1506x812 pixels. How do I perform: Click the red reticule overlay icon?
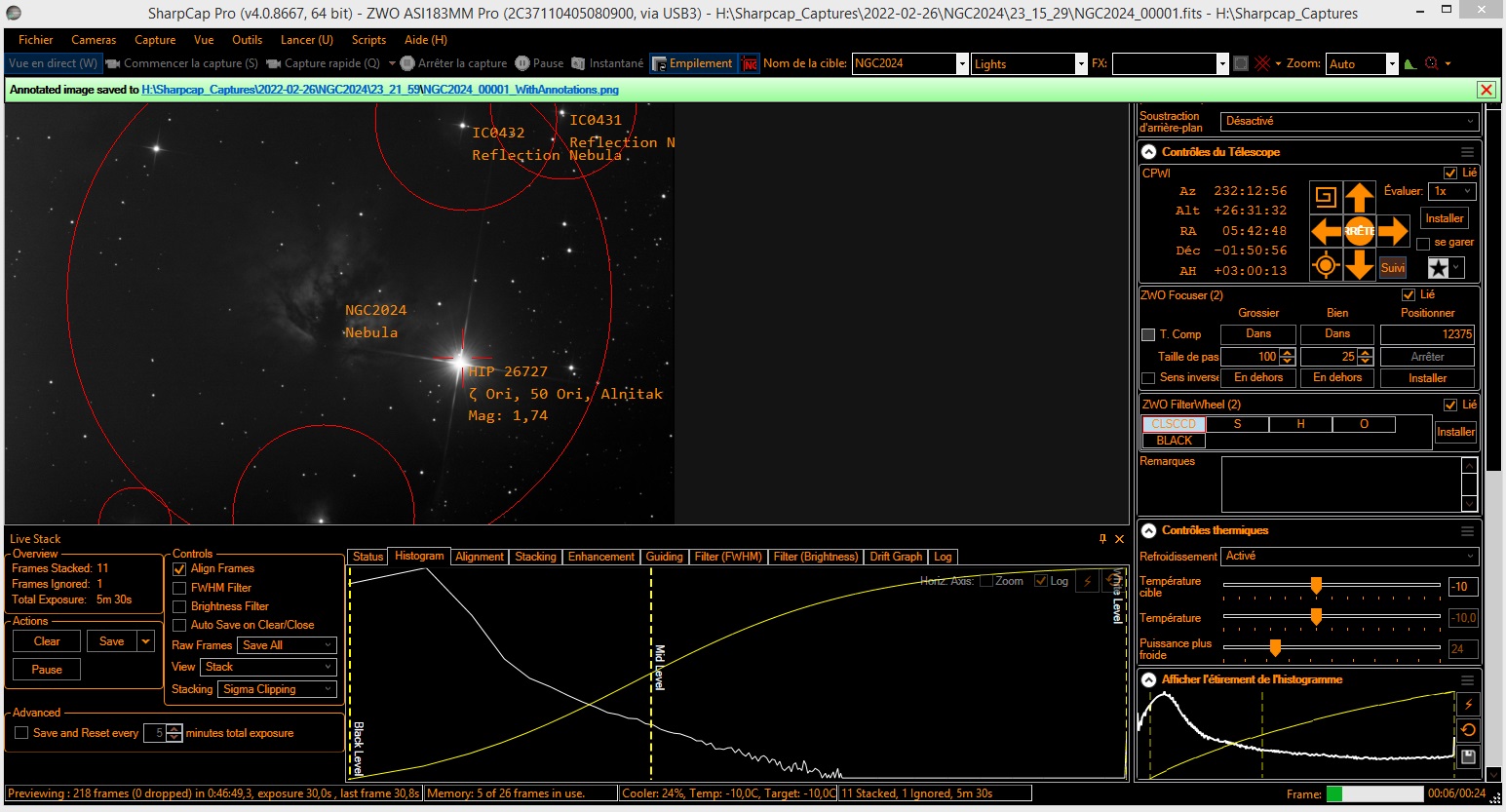1263,63
